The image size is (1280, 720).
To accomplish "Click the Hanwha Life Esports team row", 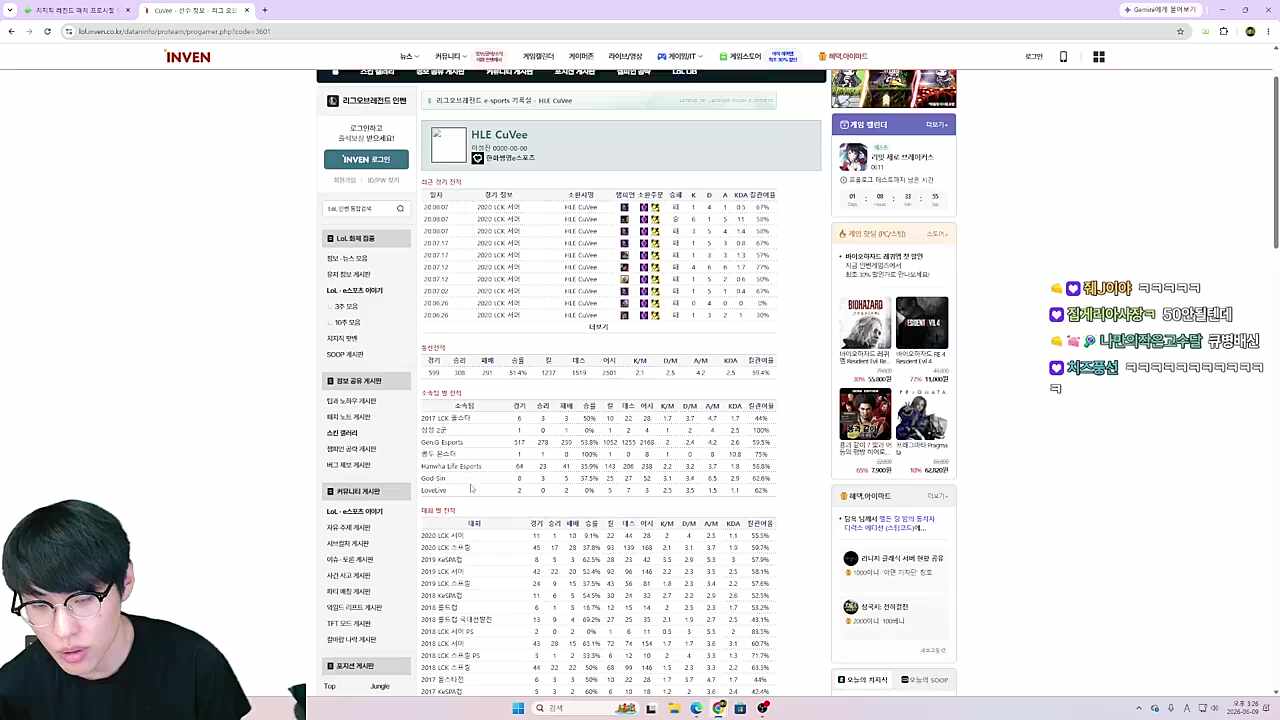I will click(x=598, y=466).
